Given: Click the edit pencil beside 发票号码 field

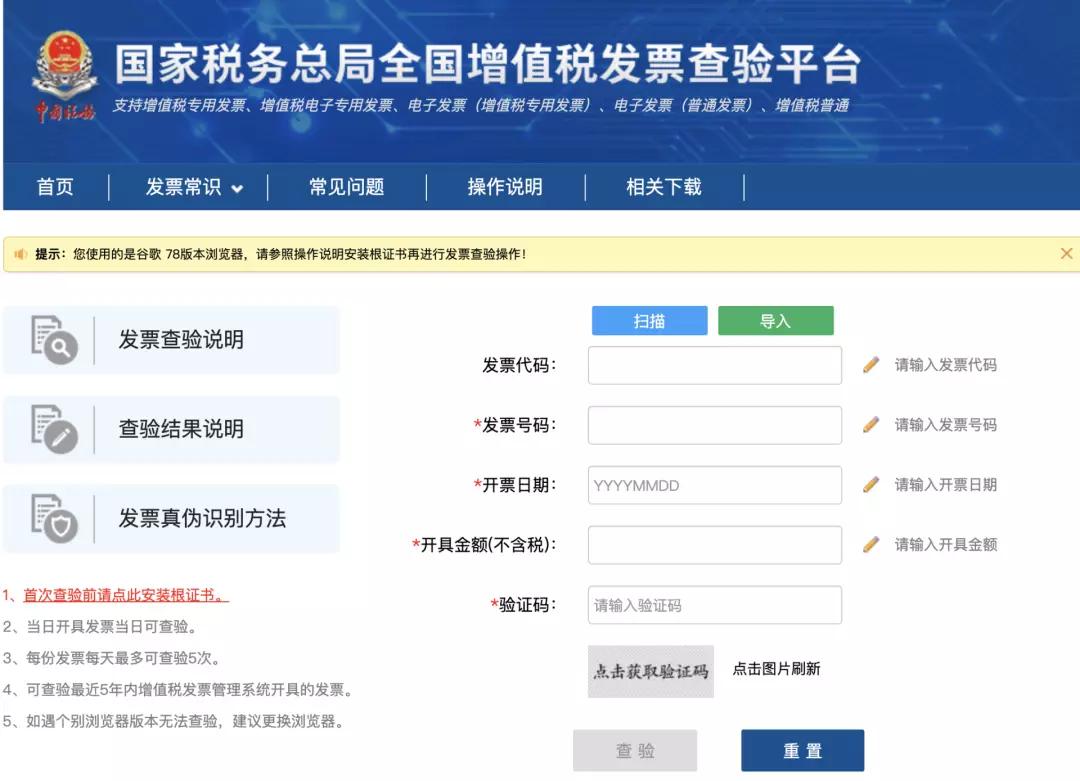Looking at the screenshot, I should pyautogui.click(x=871, y=425).
